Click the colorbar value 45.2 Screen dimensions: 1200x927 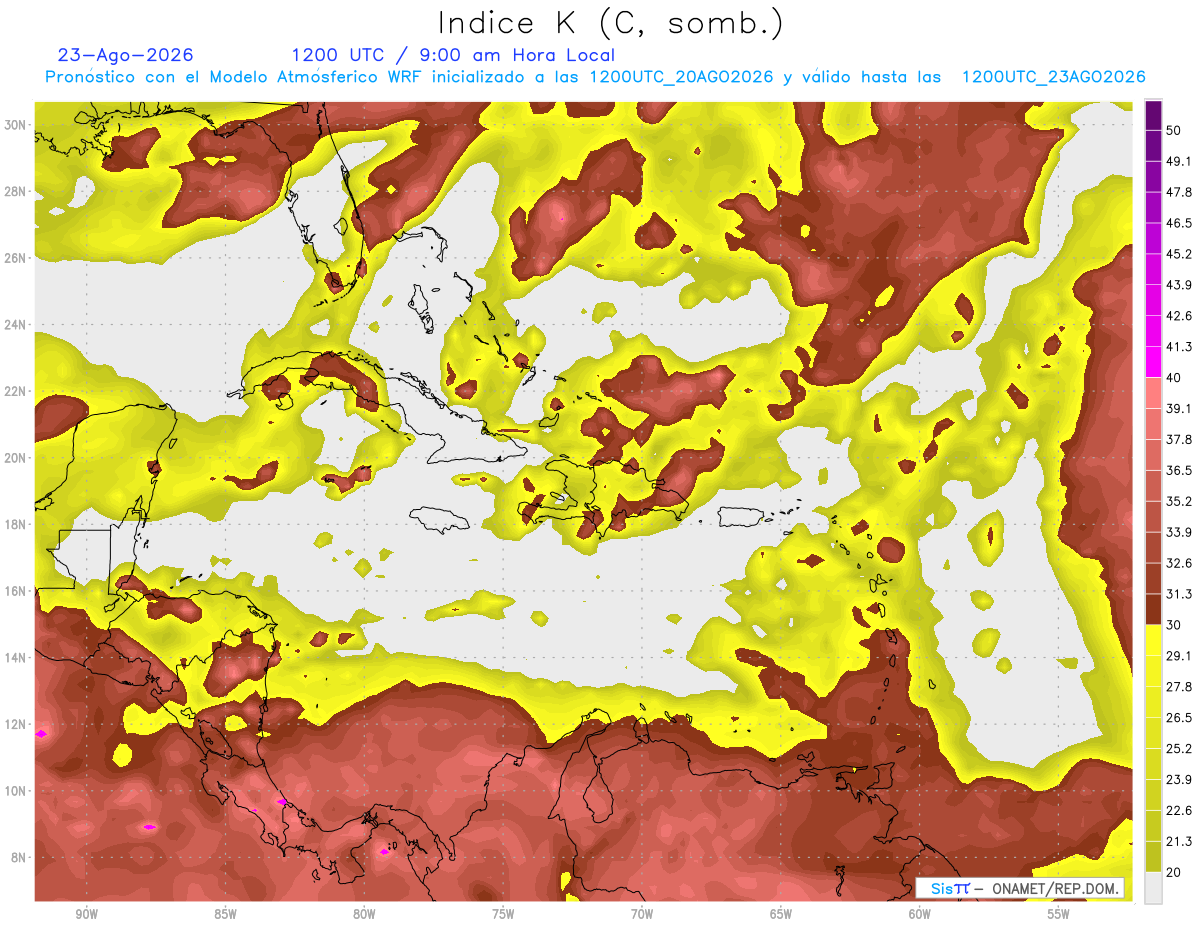tap(1178, 254)
